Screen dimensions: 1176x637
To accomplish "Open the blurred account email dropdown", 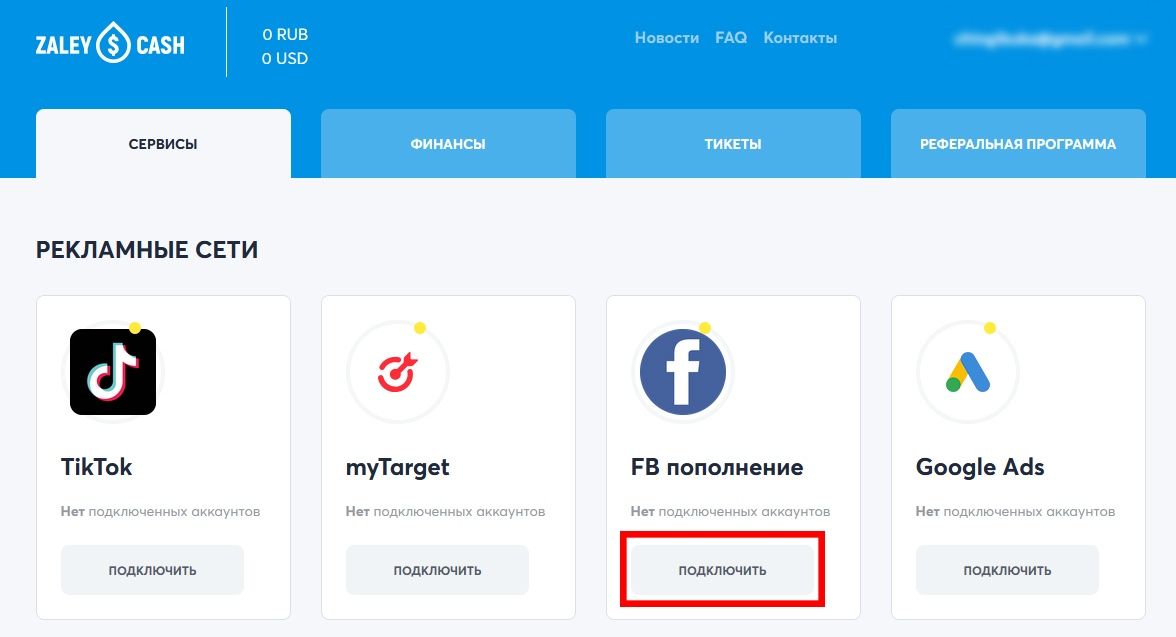I will pos(1050,38).
